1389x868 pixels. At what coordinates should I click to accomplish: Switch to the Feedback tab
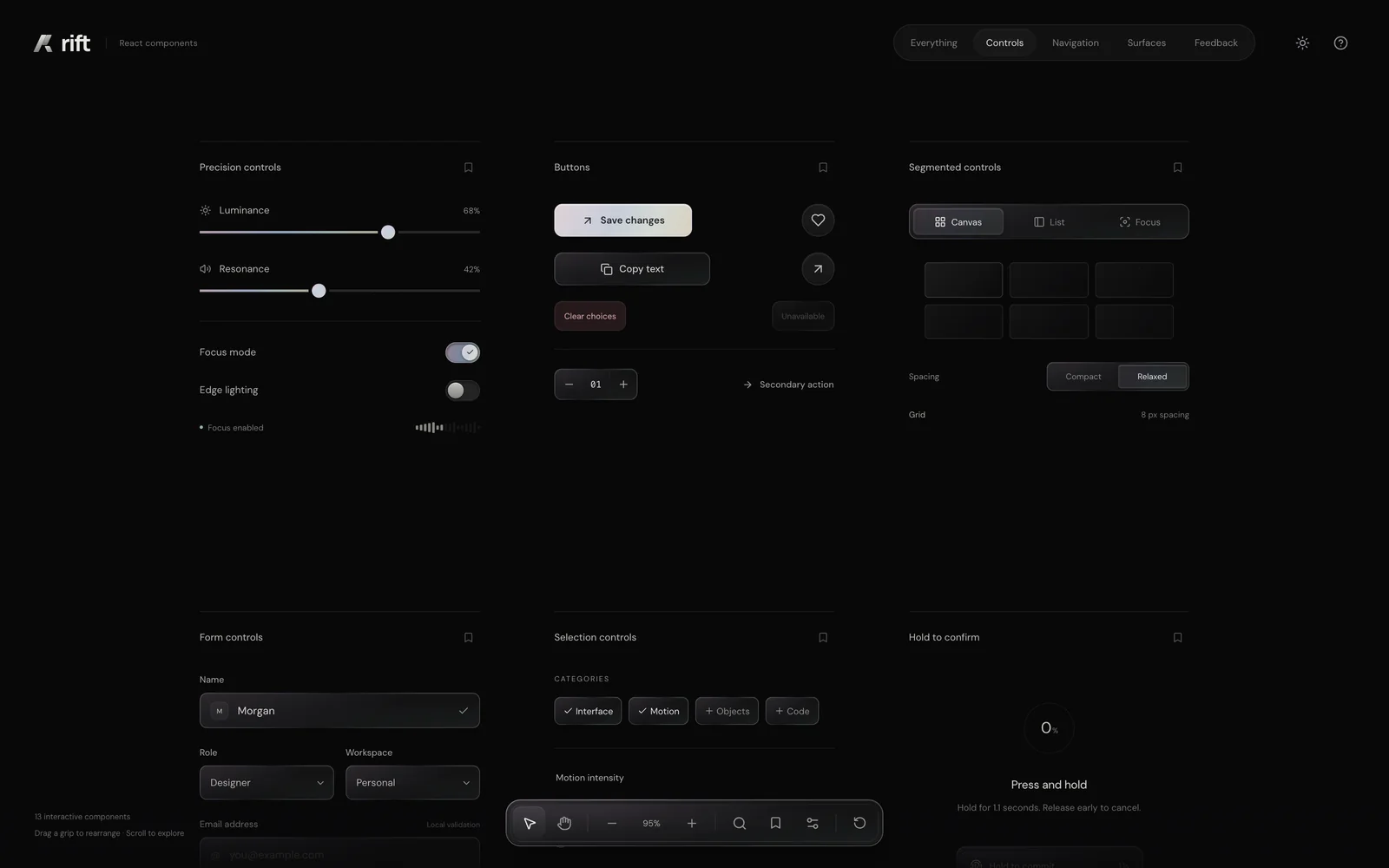[1215, 43]
